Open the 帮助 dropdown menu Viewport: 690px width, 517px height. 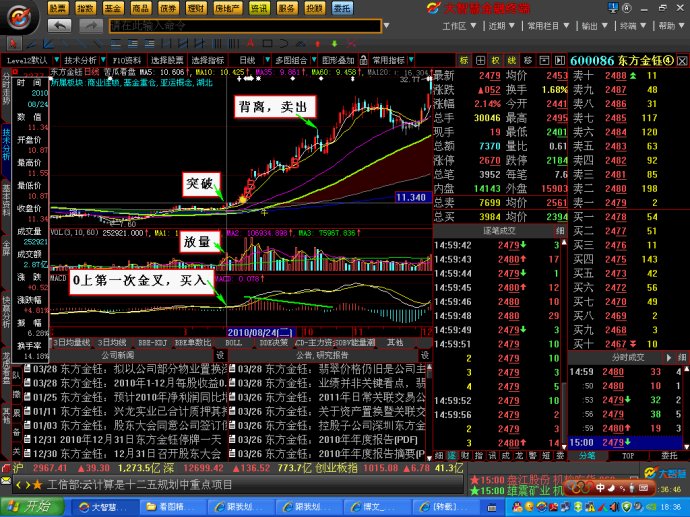tap(671, 26)
